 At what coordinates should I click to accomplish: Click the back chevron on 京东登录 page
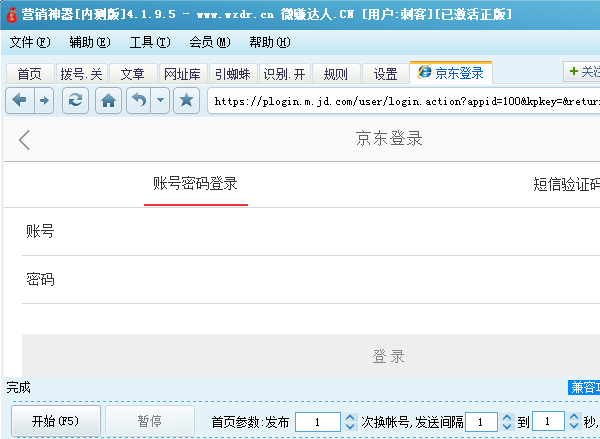click(x=25, y=140)
